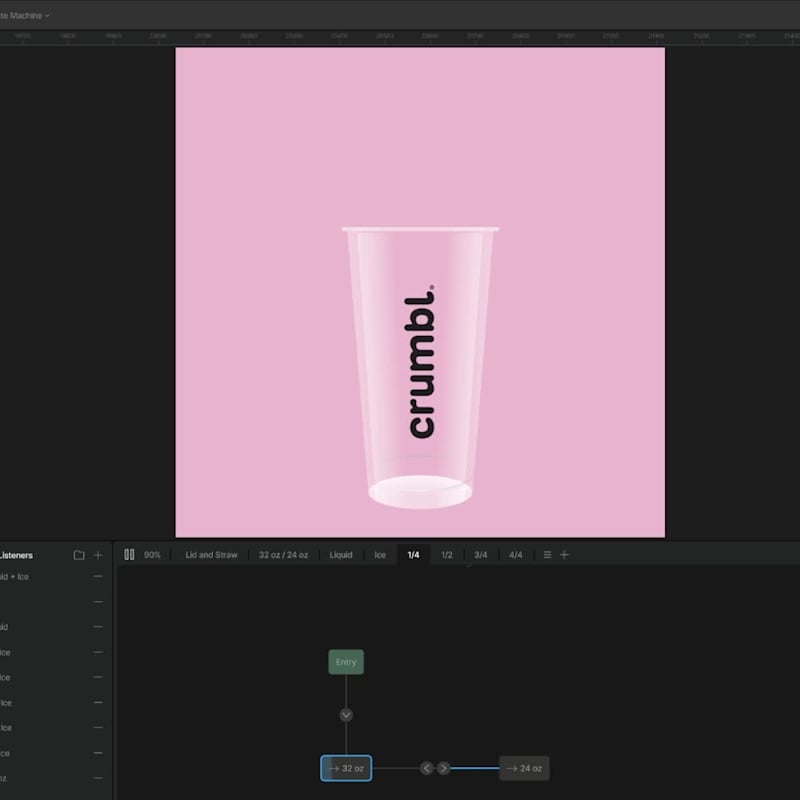Select the 32 oz state node

click(x=346, y=768)
